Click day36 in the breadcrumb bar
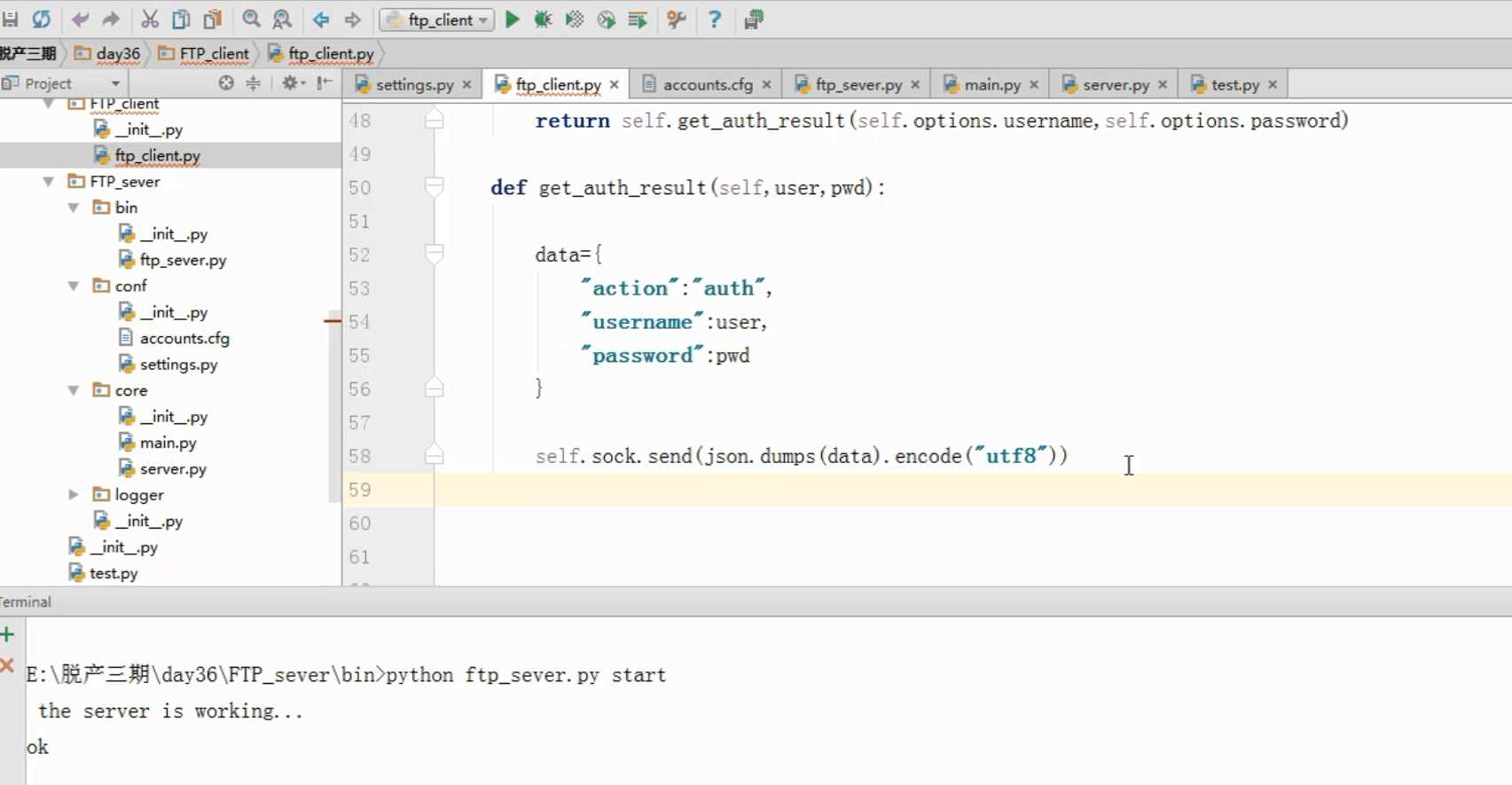The height and width of the screenshot is (785, 1512). [x=108, y=53]
